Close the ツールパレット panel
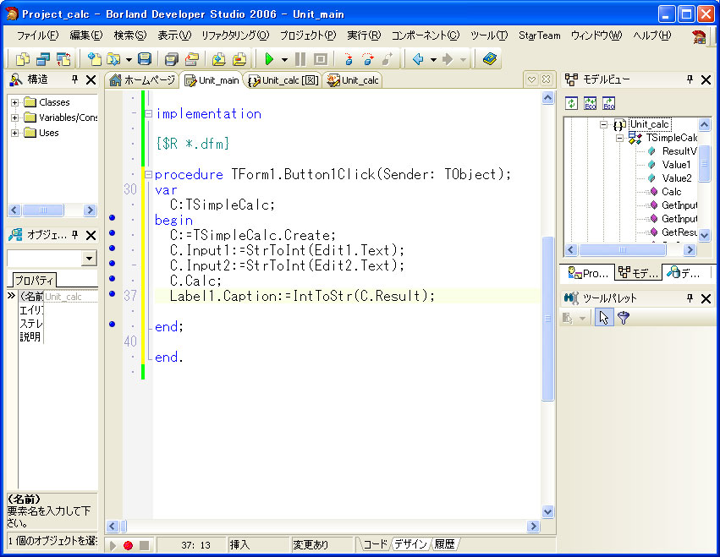This screenshot has width=720, height=557. [706, 298]
